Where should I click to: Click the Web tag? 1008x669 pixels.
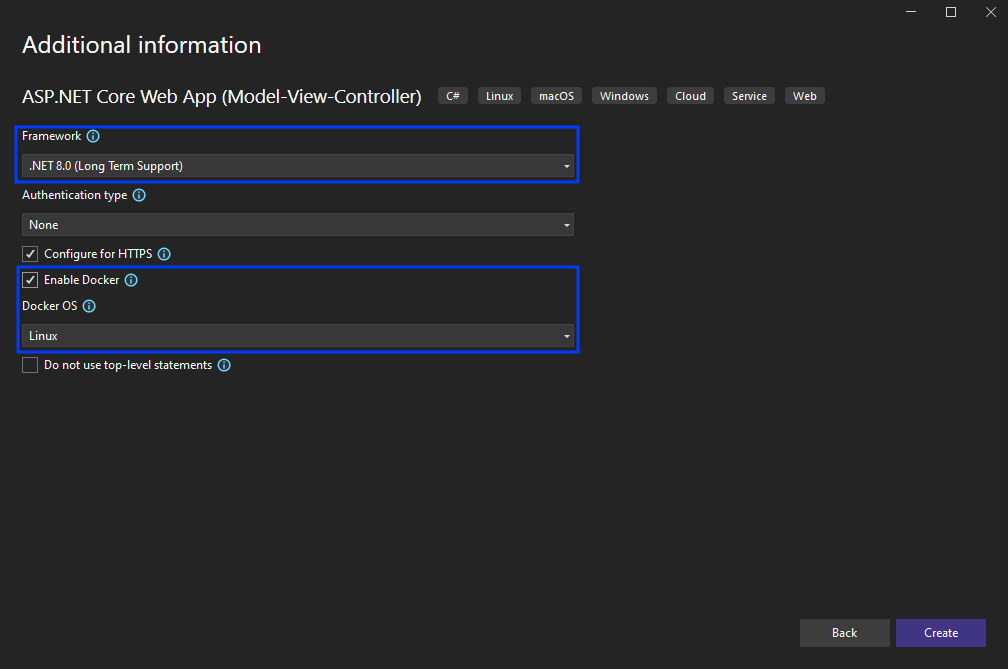coord(805,96)
